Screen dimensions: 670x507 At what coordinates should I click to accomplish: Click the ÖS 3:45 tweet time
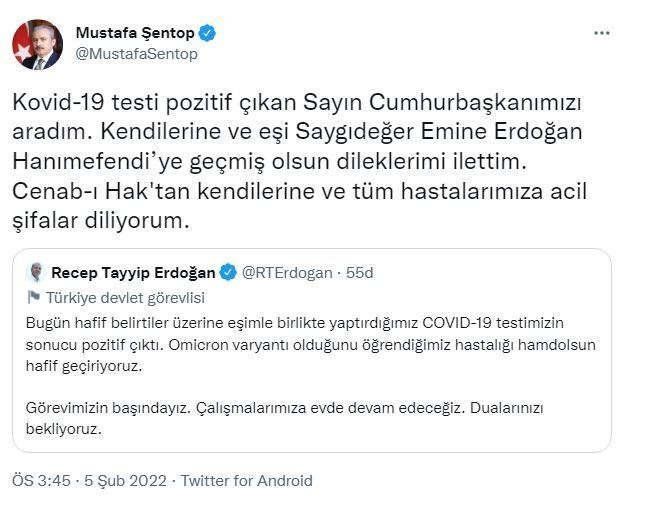point(42,481)
